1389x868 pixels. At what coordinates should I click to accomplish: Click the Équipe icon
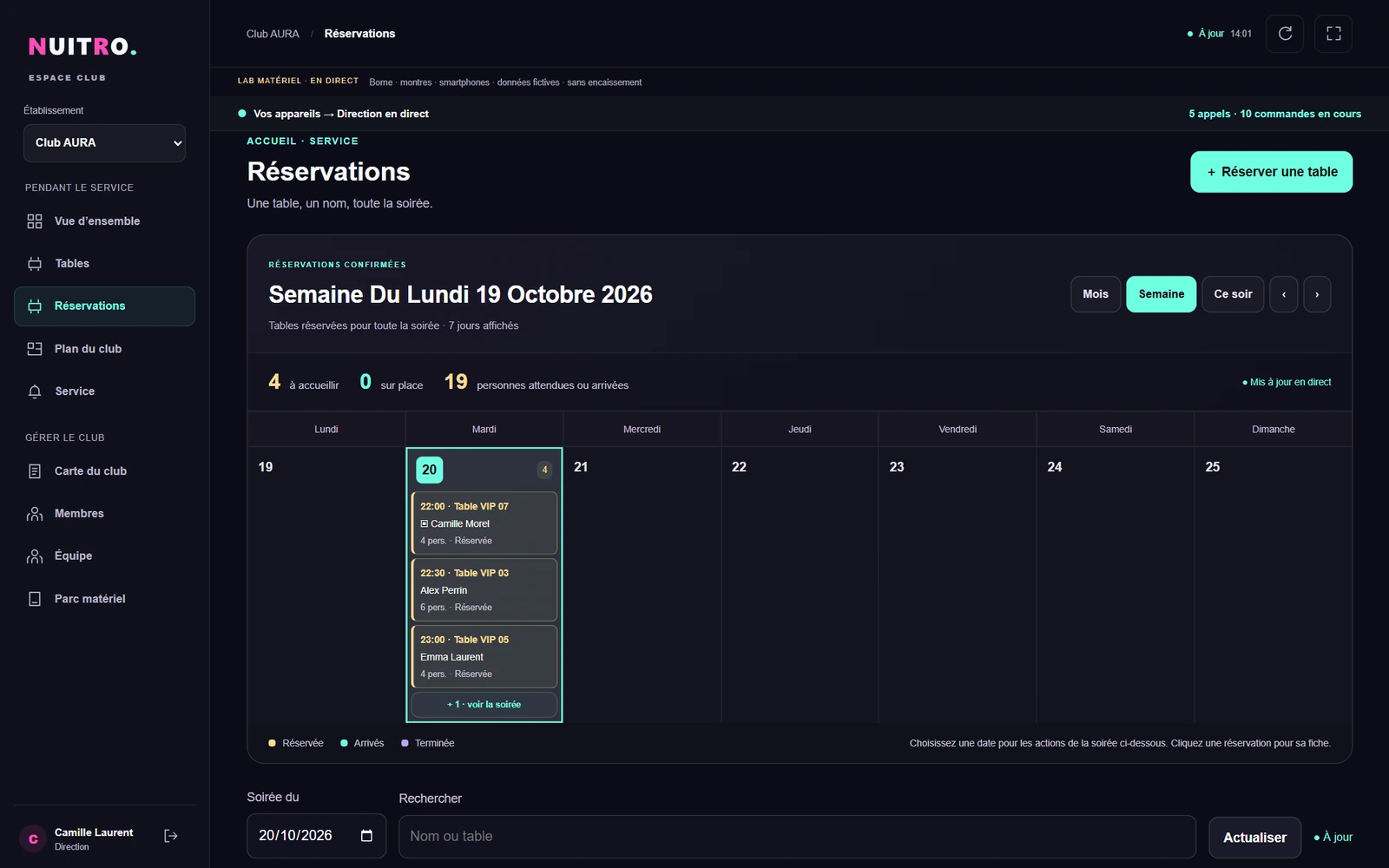[x=35, y=556]
